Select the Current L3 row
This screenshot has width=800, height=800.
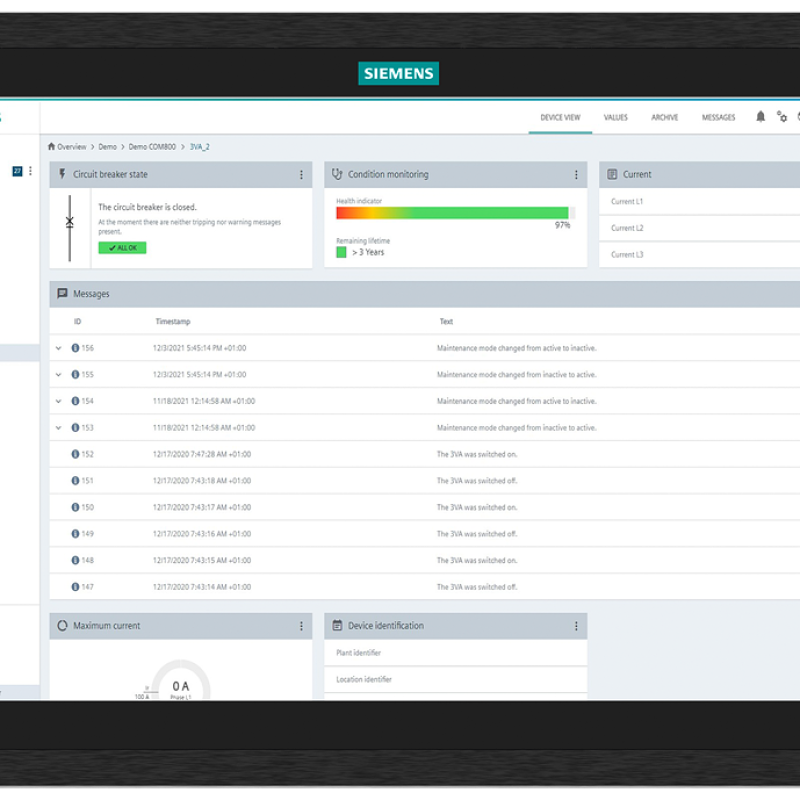699,255
